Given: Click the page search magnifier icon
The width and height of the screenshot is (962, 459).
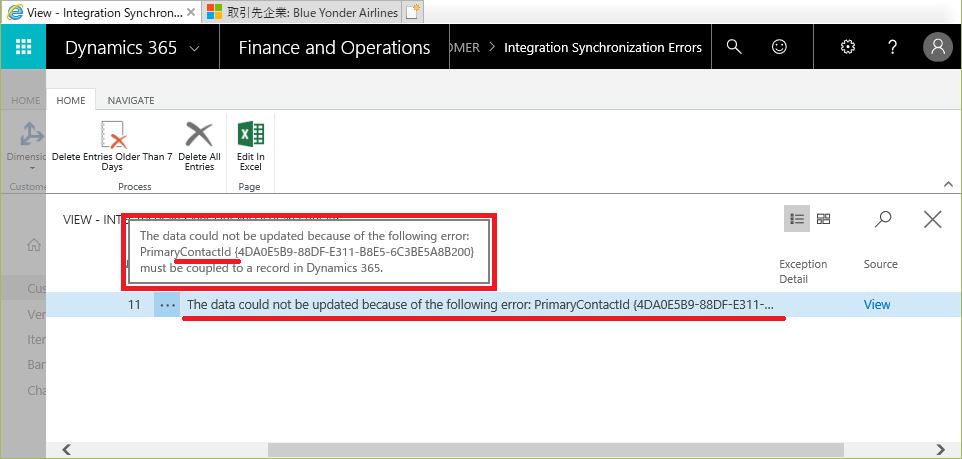Looking at the screenshot, I should (883, 218).
